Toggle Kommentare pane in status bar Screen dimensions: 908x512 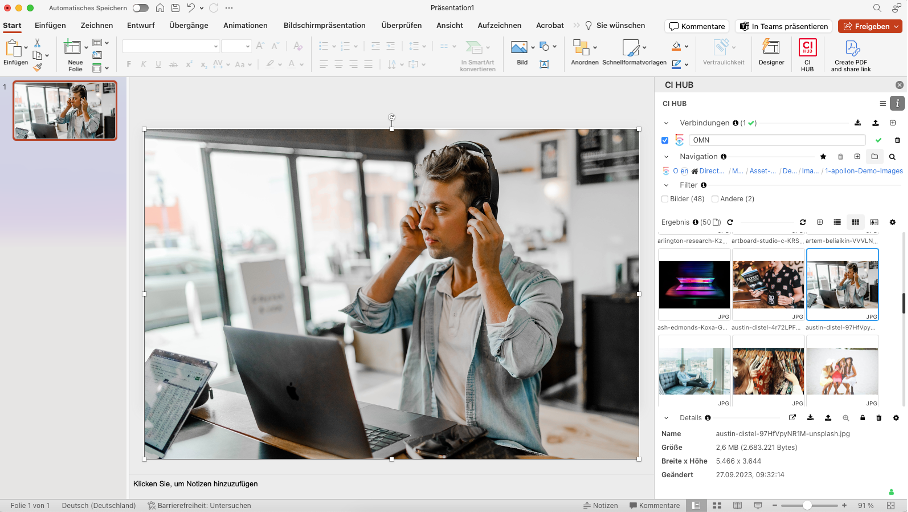655,506
